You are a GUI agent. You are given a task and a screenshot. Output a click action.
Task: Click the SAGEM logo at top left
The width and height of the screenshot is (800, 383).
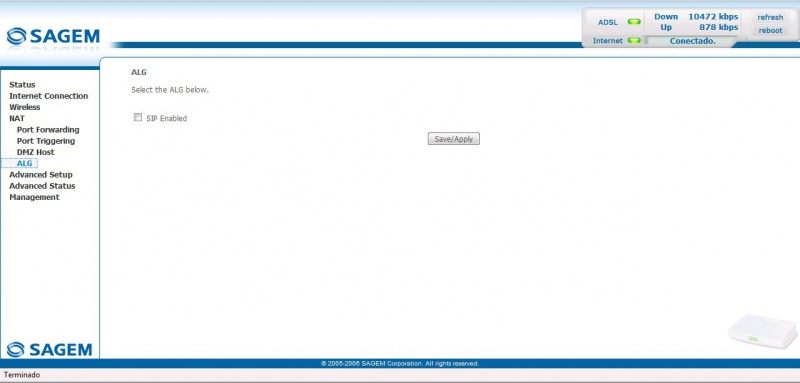point(53,36)
